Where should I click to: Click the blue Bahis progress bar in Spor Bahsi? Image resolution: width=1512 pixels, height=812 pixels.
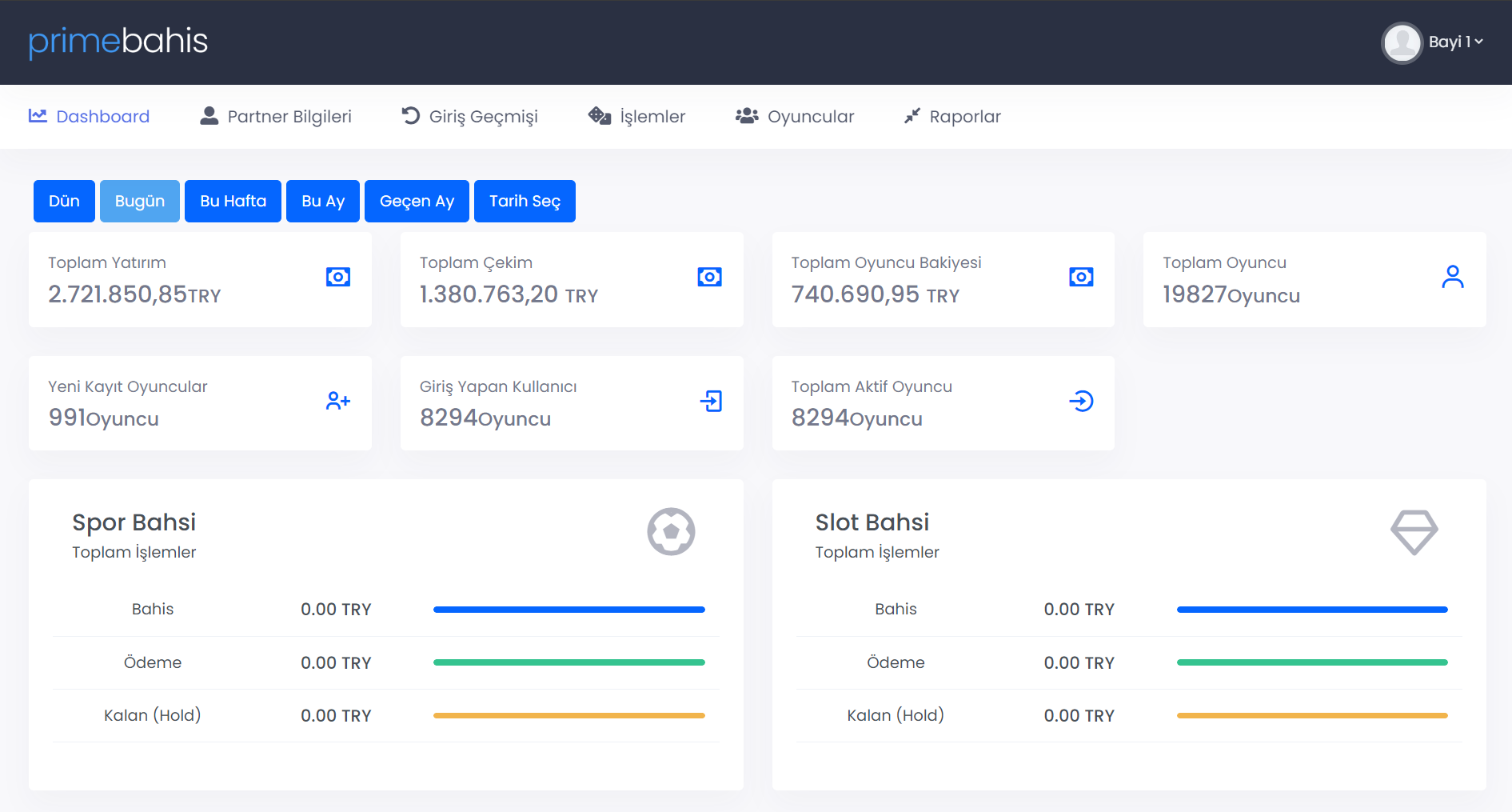tap(568, 610)
